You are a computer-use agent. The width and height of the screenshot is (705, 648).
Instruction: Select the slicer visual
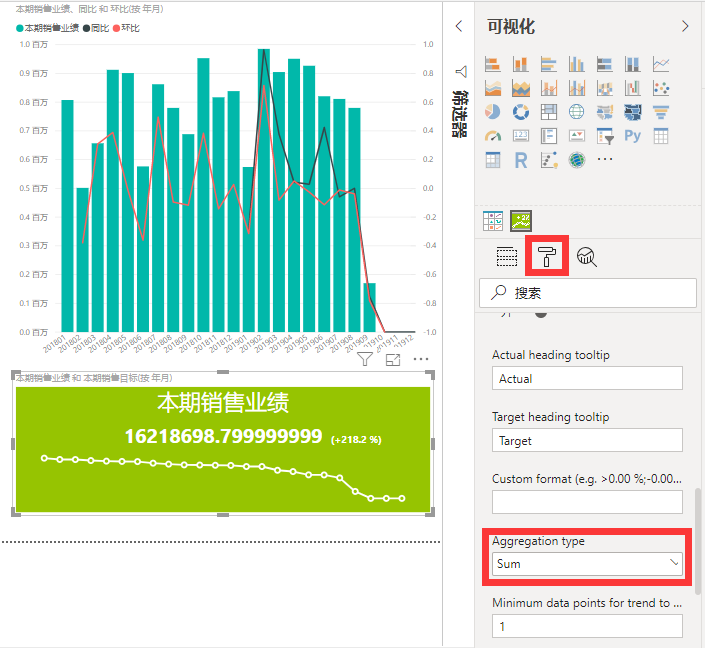pos(605,135)
